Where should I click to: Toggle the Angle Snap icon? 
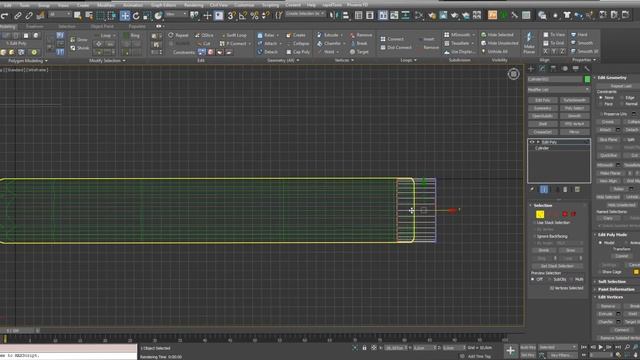click(243, 16)
